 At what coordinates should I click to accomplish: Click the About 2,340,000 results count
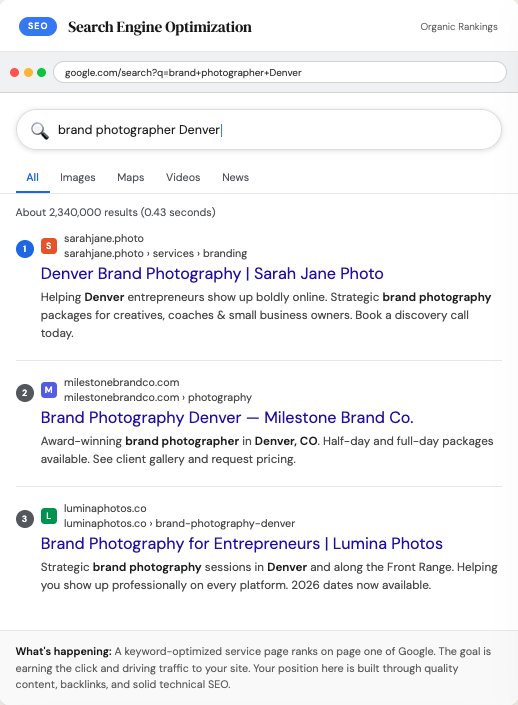click(115, 212)
